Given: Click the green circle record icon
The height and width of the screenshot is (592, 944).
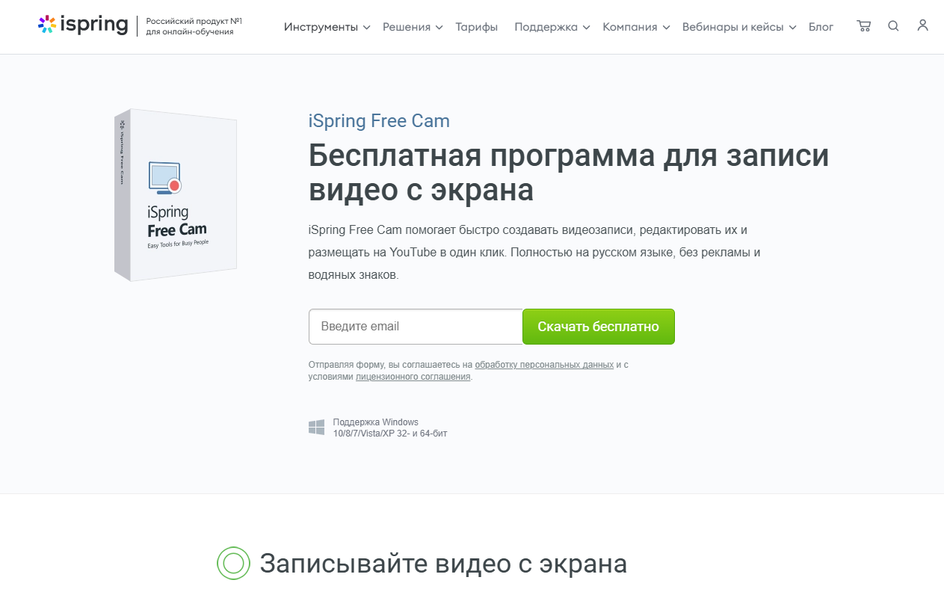Looking at the screenshot, I should coord(233,563).
